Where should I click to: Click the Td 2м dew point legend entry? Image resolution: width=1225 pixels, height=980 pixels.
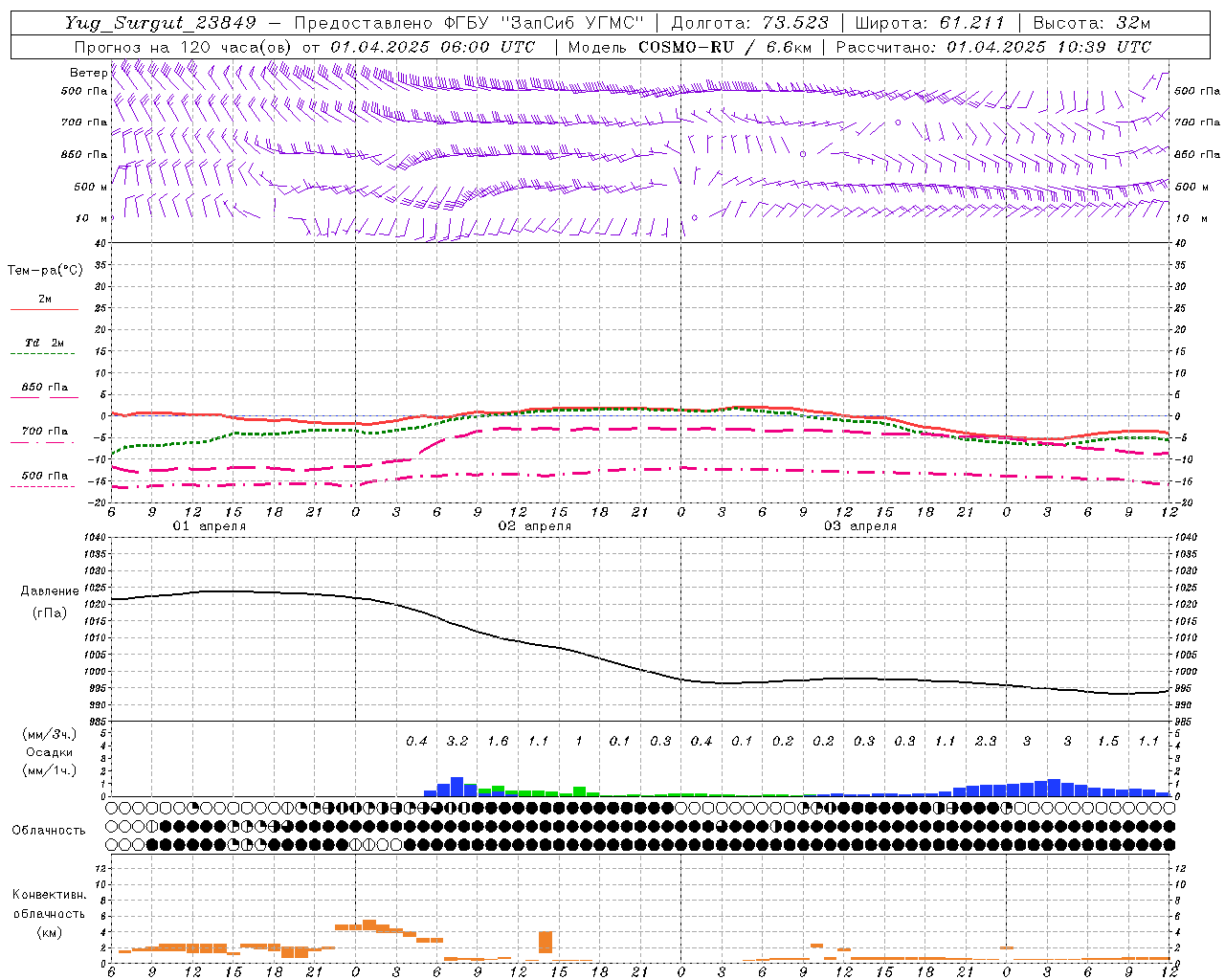(x=45, y=343)
